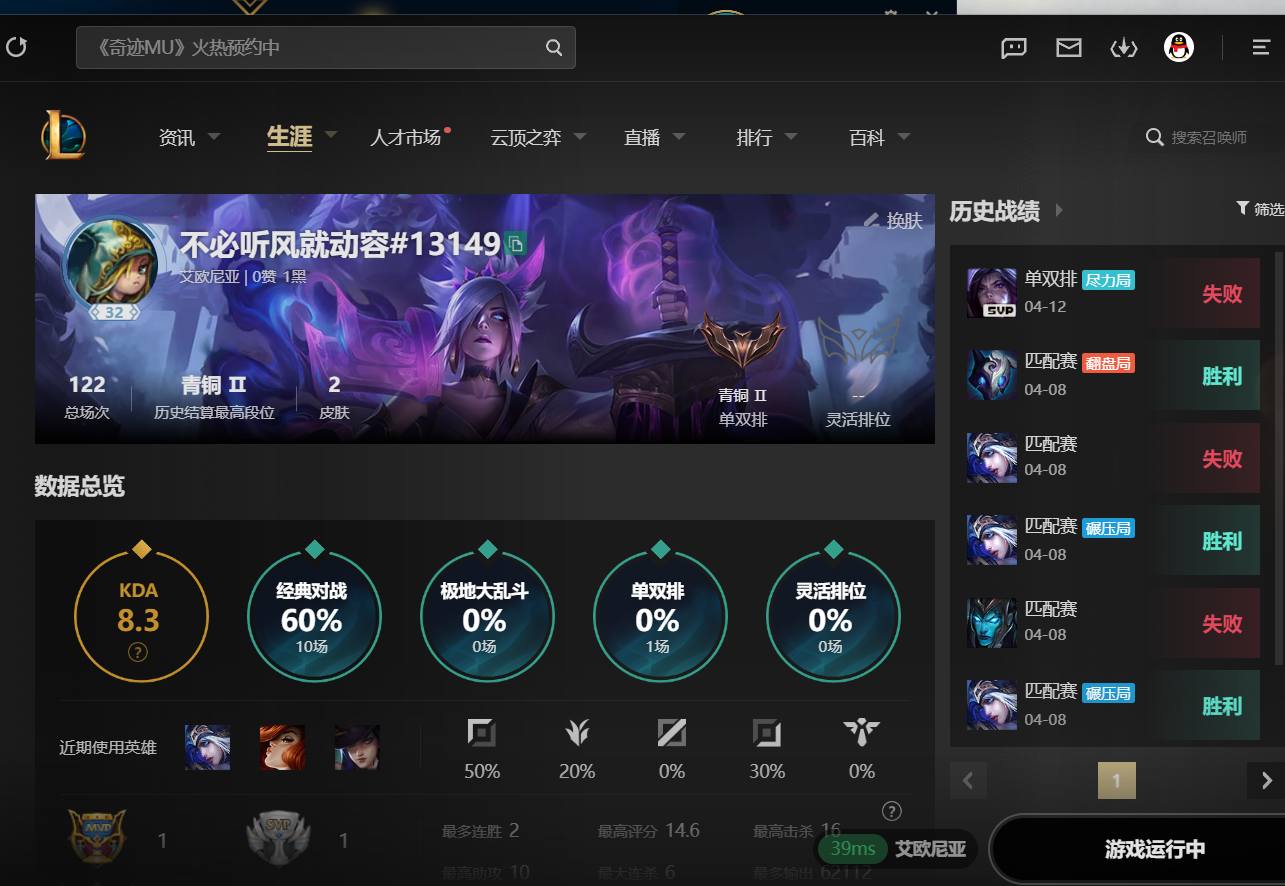This screenshot has height=886, width=1285.
Task: Open the 百科 menu
Action: (x=867, y=137)
